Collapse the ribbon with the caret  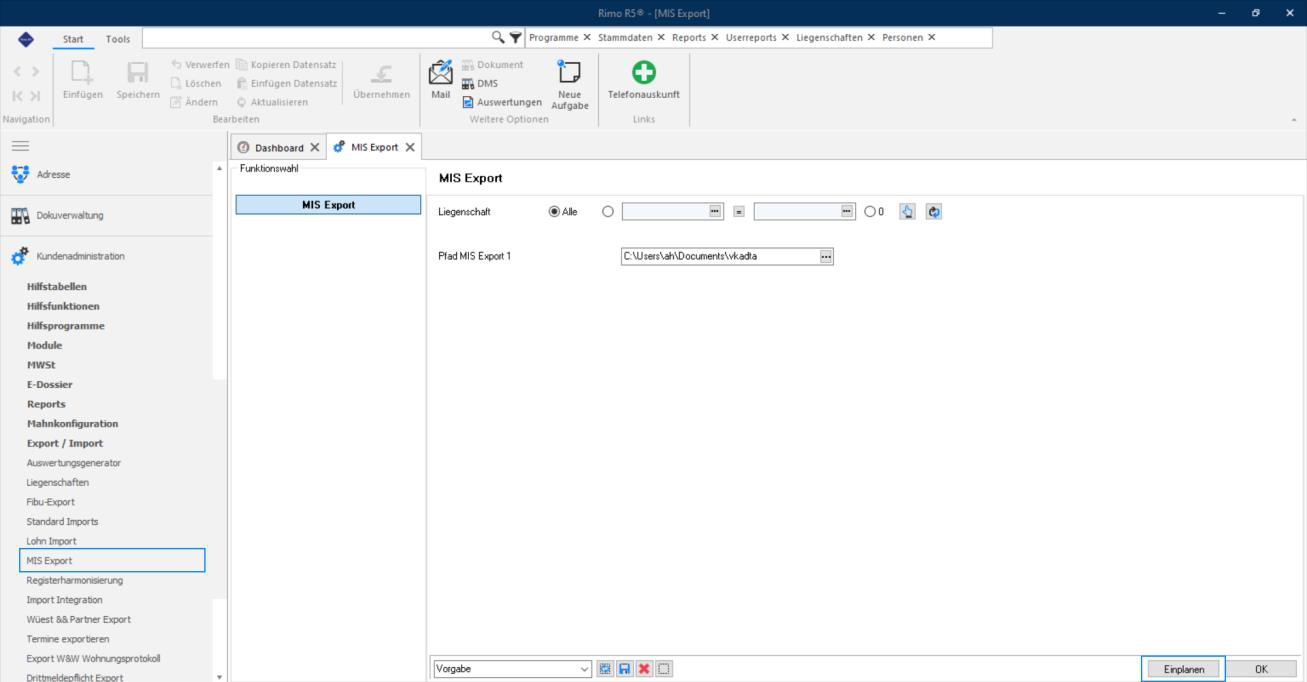[1295, 120]
